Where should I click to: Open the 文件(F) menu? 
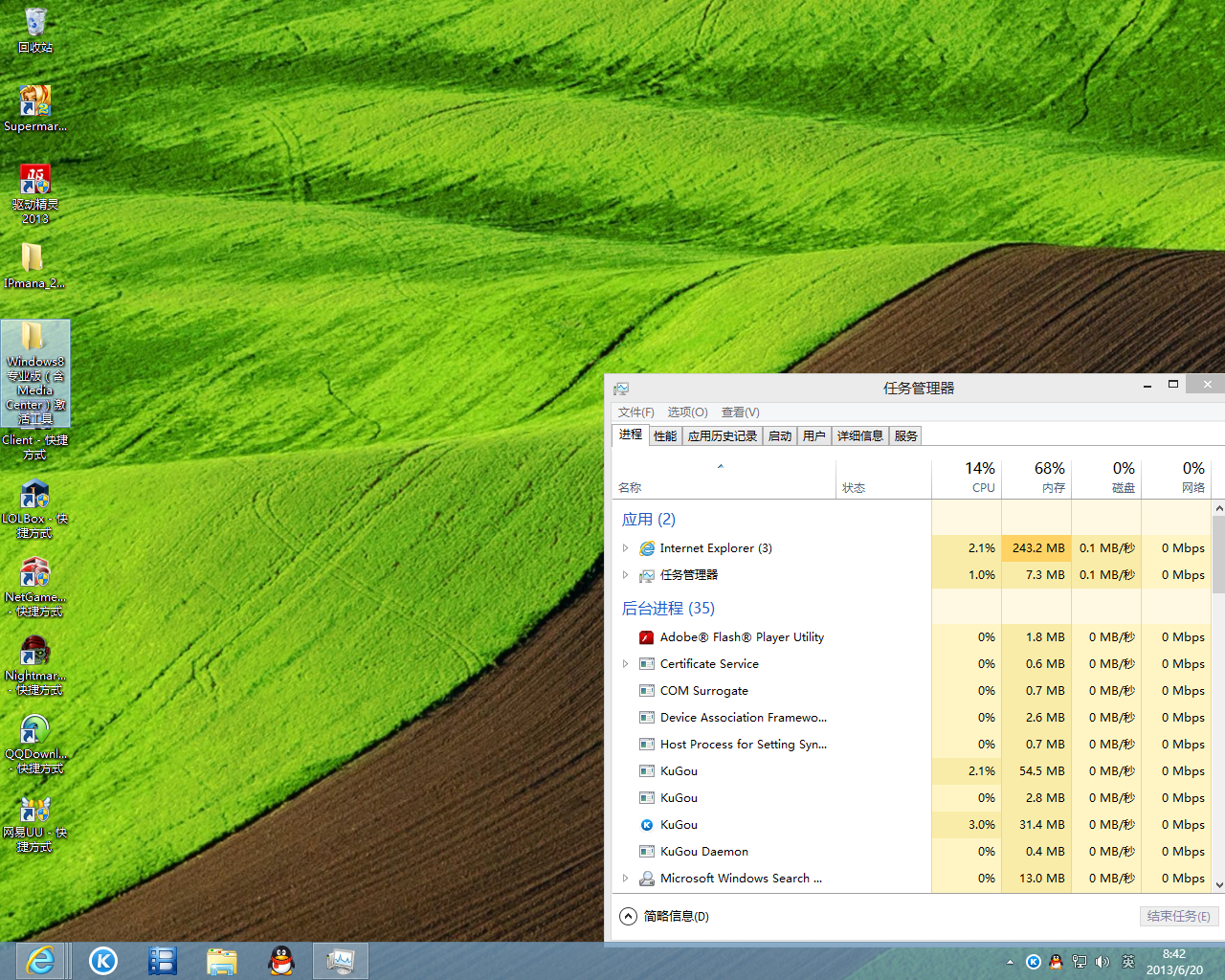point(635,412)
